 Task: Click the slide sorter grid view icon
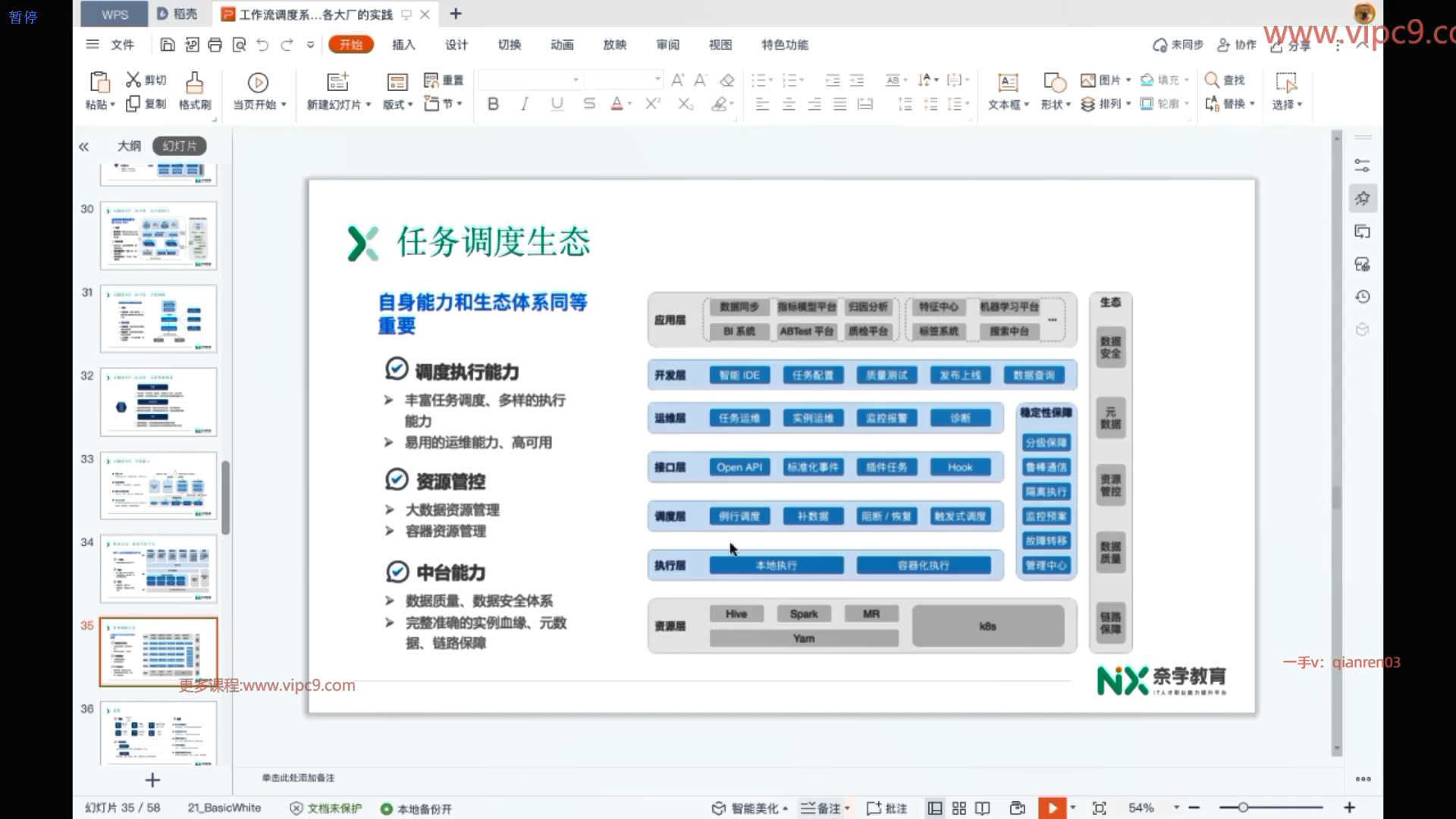click(x=959, y=808)
